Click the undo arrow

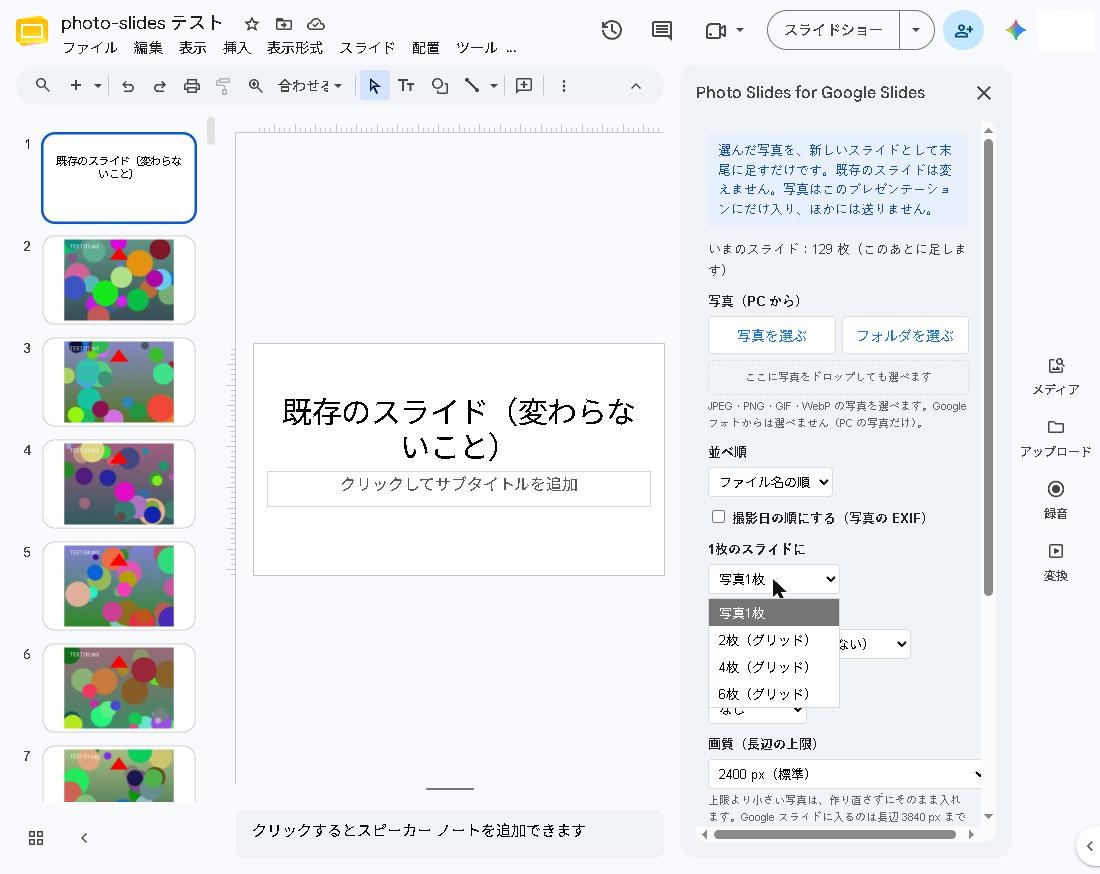128,86
